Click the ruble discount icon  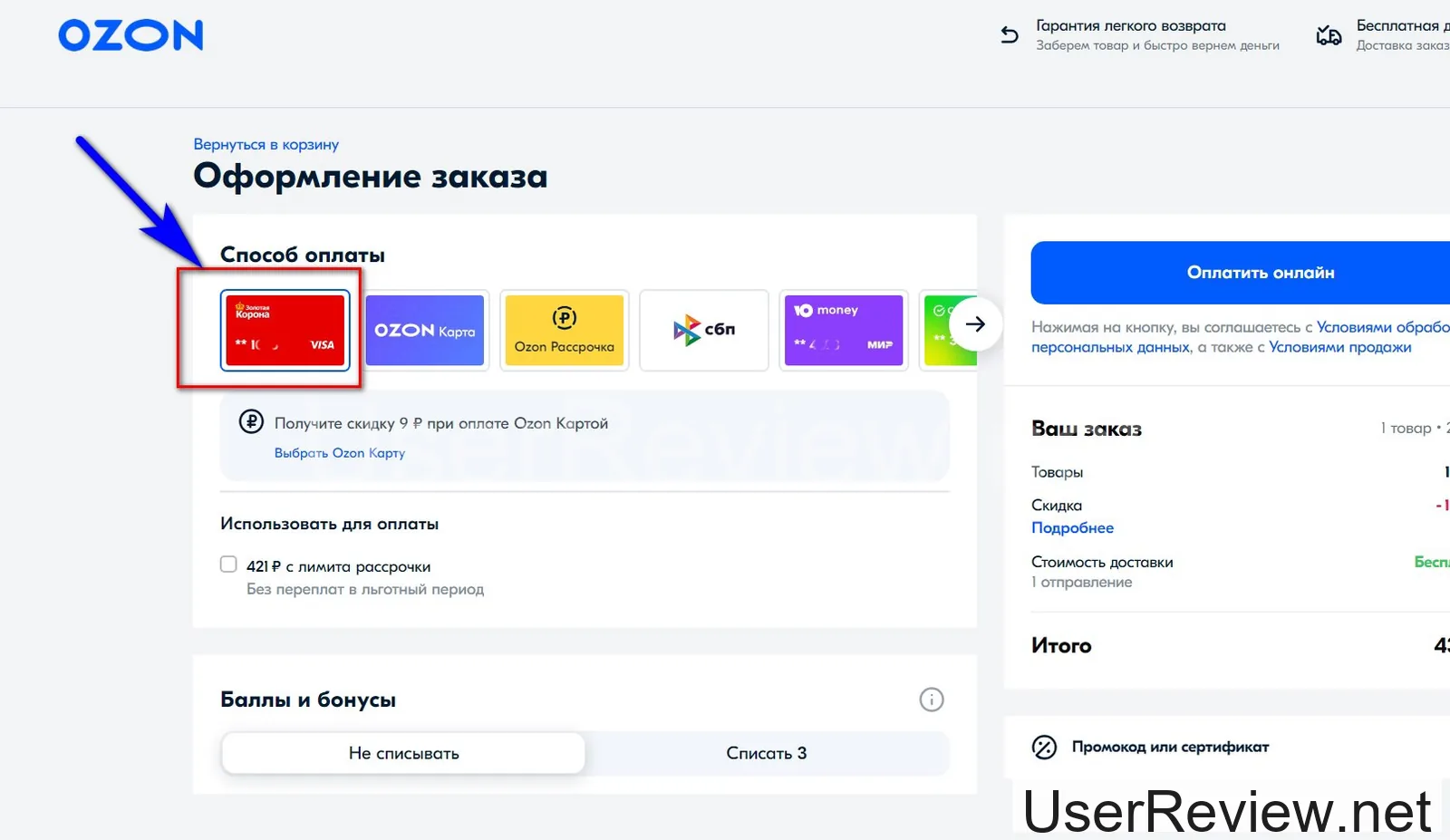pos(251,422)
